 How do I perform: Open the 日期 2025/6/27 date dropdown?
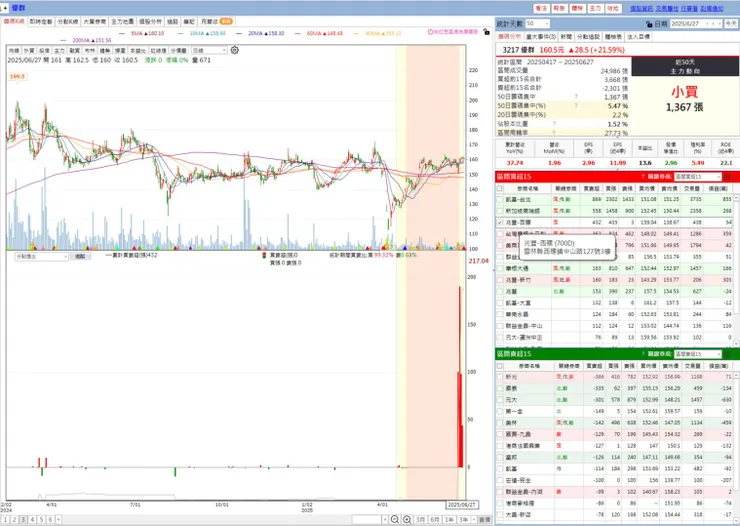coord(696,23)
